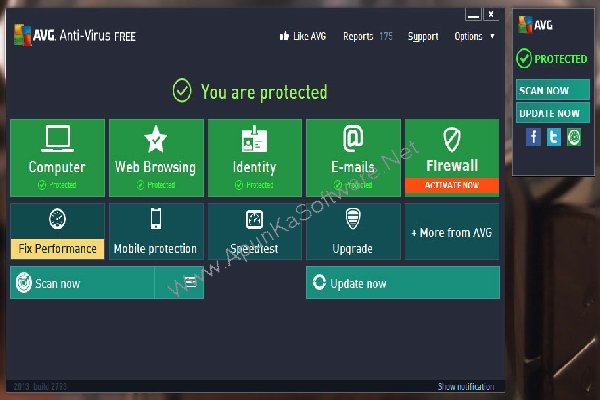
Task: Click the More from AVG tile
Action: pyautogui.click(x=452, y=232)
